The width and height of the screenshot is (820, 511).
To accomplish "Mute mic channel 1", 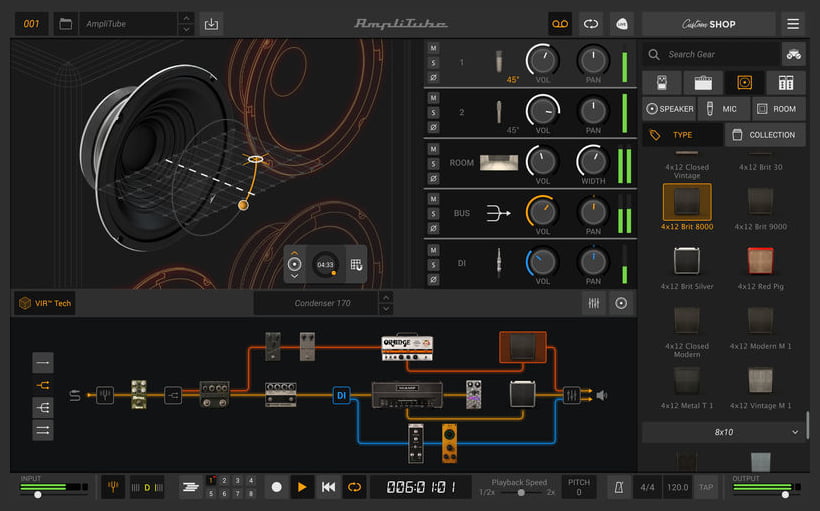I will tap(433, 48).
